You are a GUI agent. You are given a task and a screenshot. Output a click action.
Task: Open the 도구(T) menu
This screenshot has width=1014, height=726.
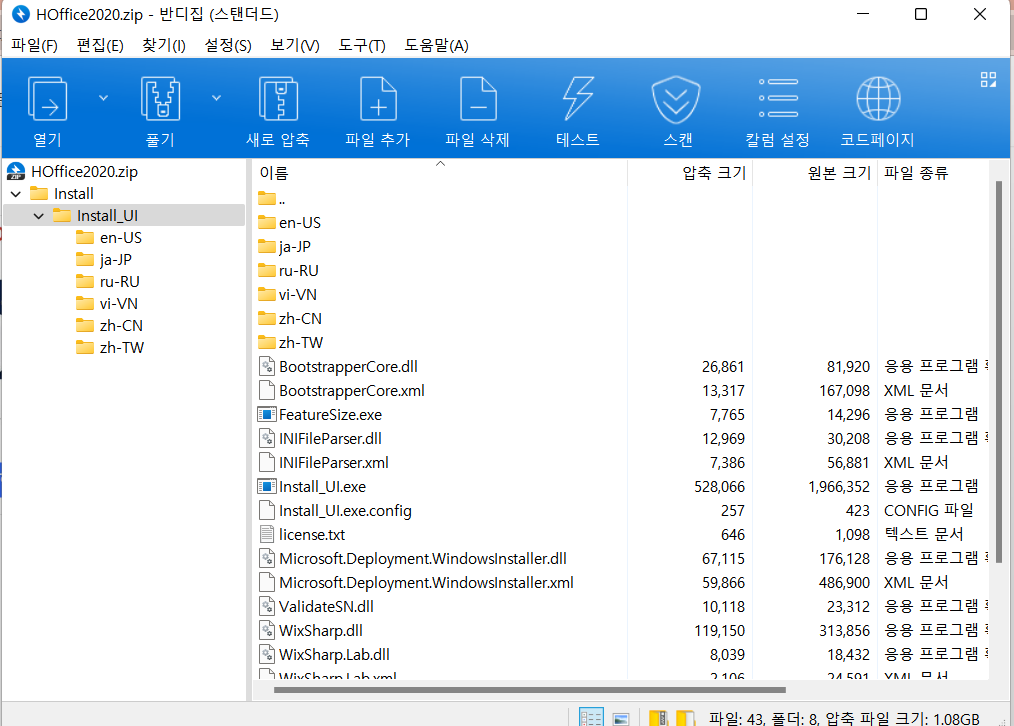361,45
